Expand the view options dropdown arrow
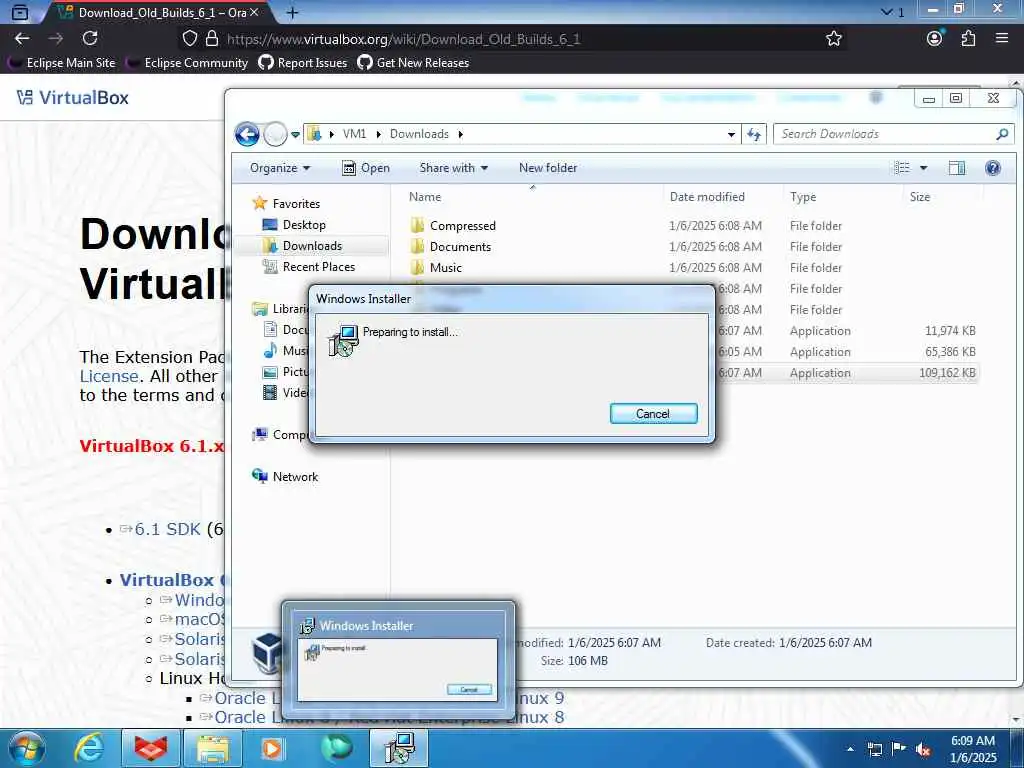Screen dimensions: 1024x768 [923, 168]
